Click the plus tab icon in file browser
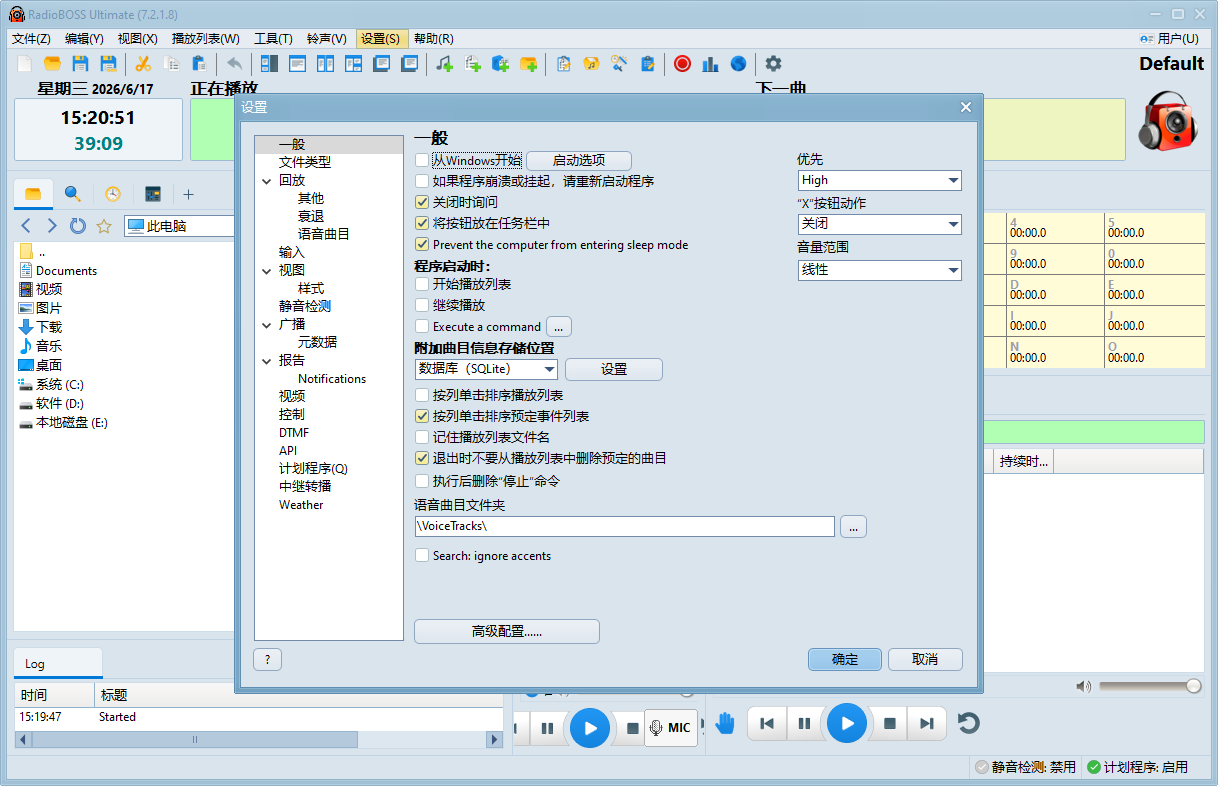This screenshot has height=786, width=1218. tap(188, 194)
